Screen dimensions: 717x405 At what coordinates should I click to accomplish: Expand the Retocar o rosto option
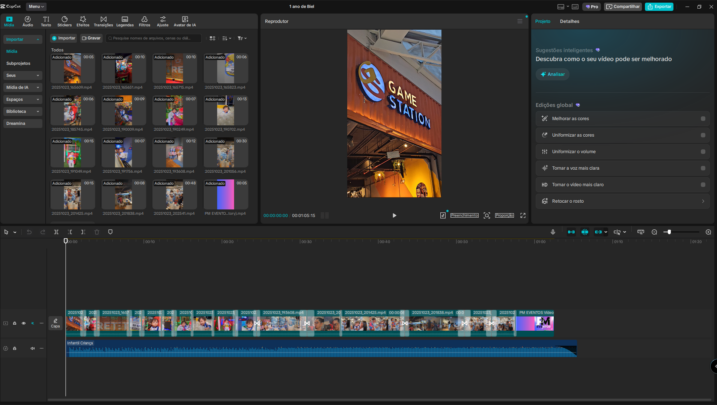click(x=702, y=201)
